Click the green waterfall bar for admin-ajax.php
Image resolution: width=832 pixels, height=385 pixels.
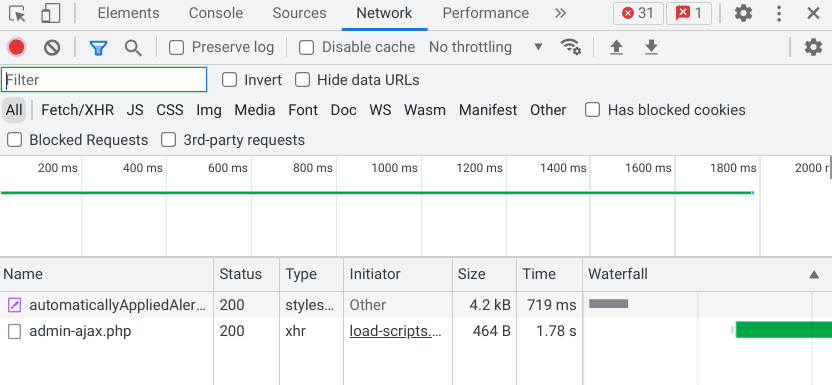point(784,330)
